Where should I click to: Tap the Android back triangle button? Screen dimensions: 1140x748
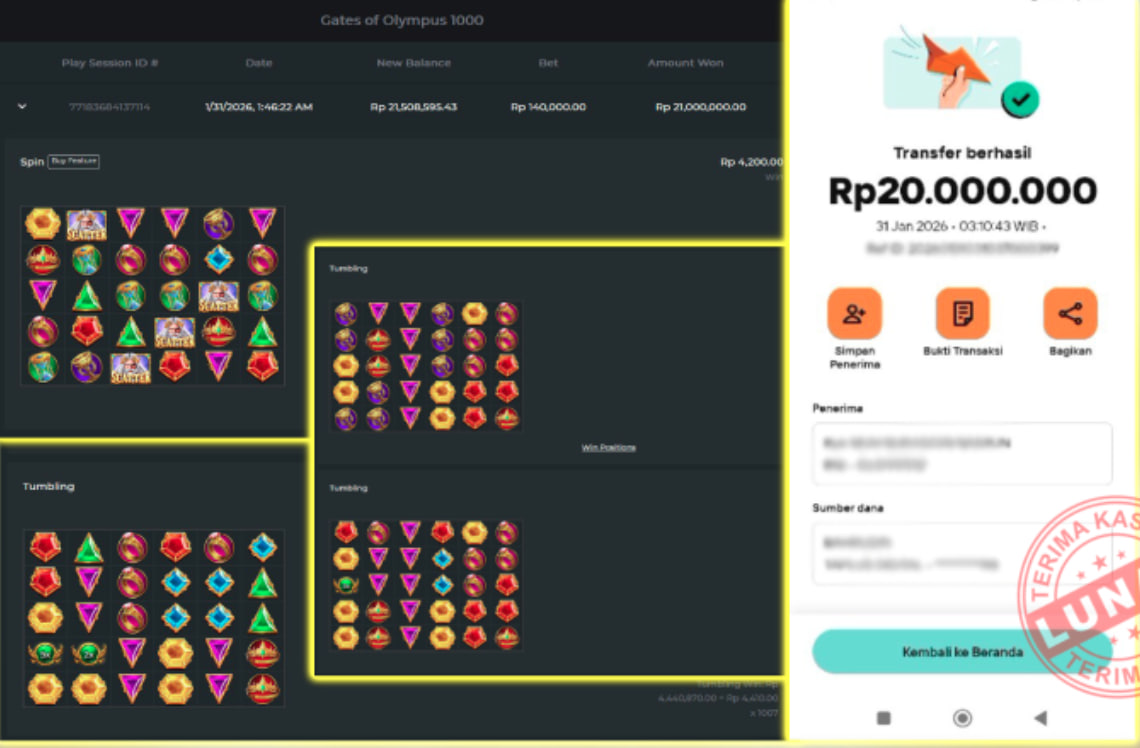1040,718
